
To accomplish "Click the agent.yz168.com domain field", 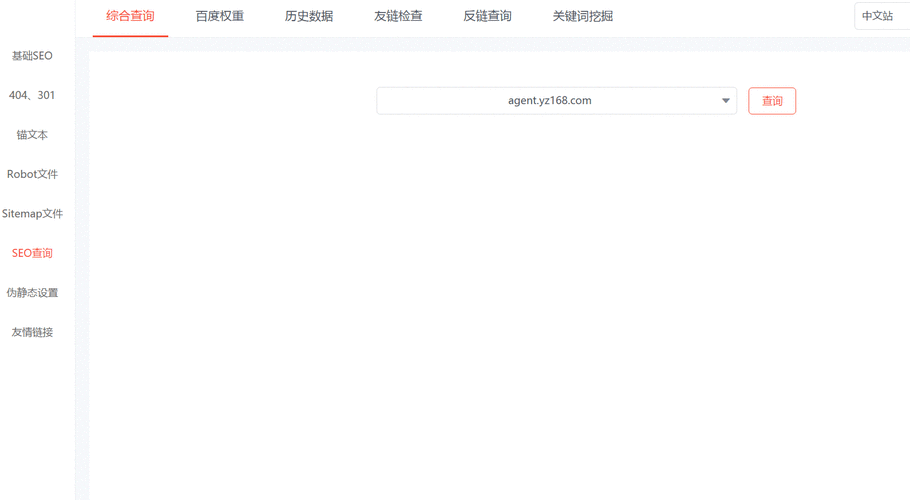I will 549,101.
